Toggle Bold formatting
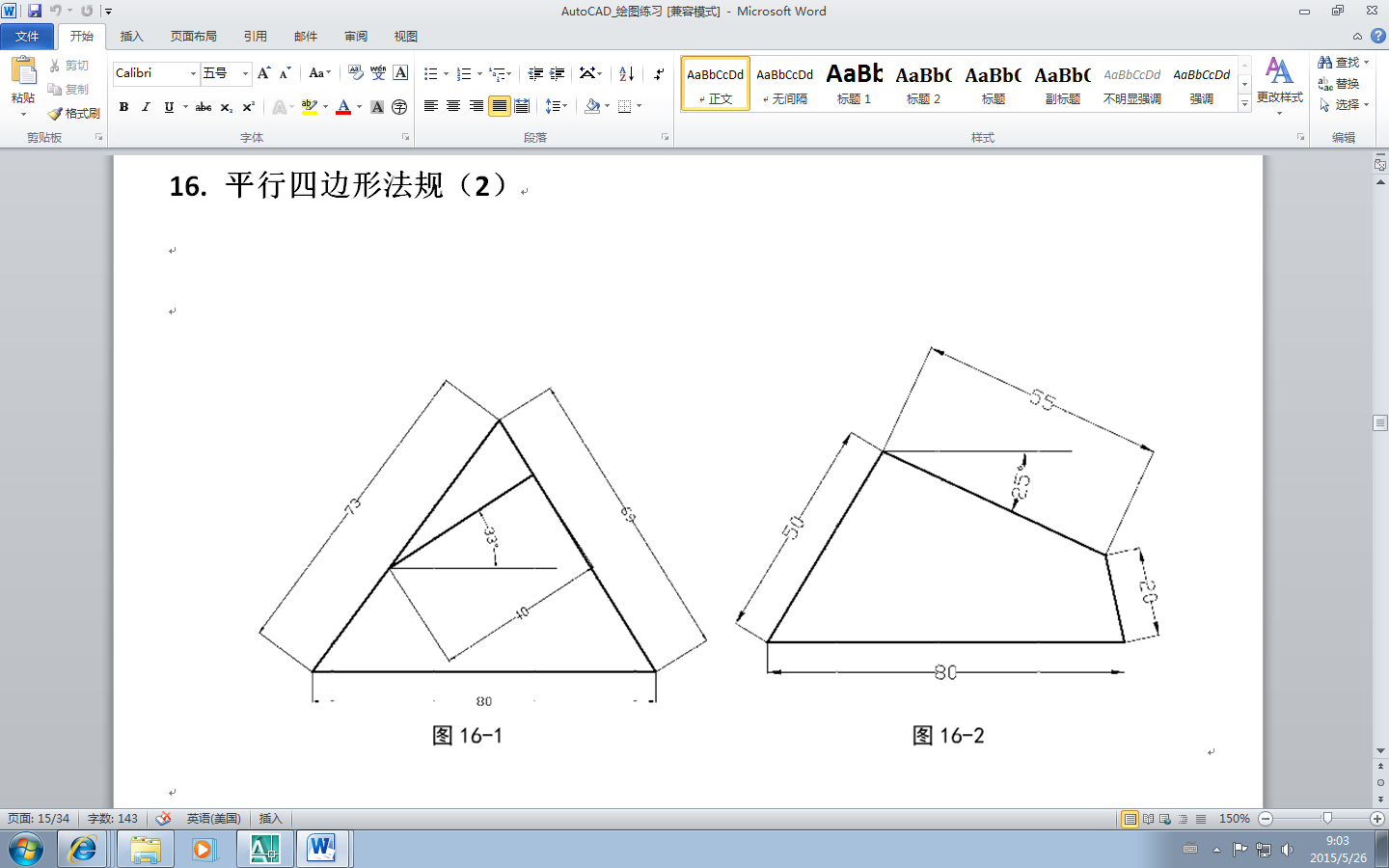The width and height of the screenshot is (1389, 868). [123, 107]
